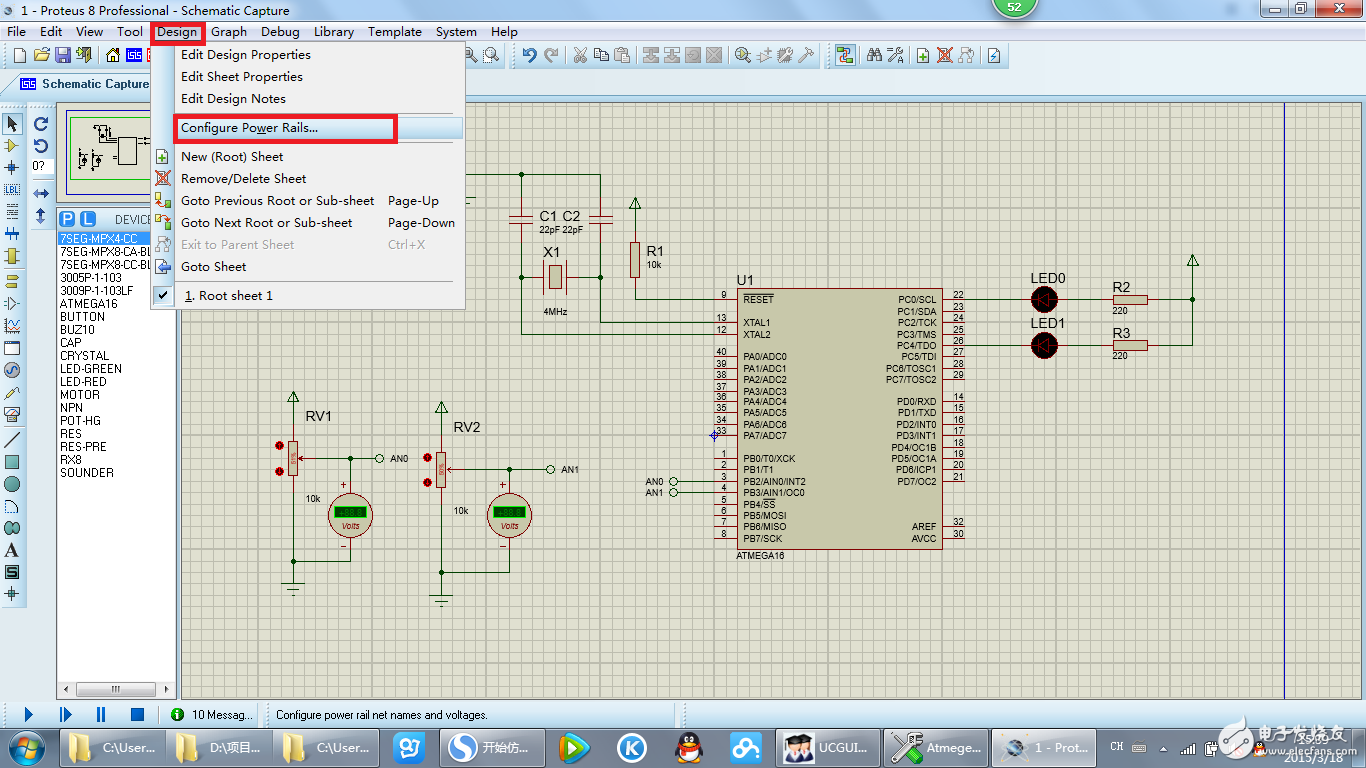This screenshot has height=768, width=1366.
Task: Select the 2D Graphics Box tool
Action: tap(12, 461)
